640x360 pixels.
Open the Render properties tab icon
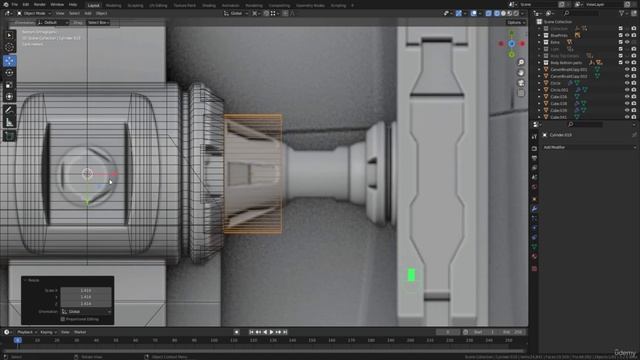click(x=534, y=148)
